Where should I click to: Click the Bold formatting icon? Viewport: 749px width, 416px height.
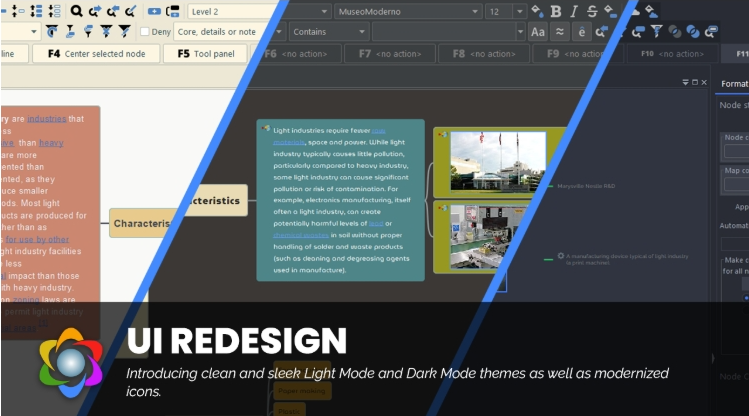coord(556,11)
